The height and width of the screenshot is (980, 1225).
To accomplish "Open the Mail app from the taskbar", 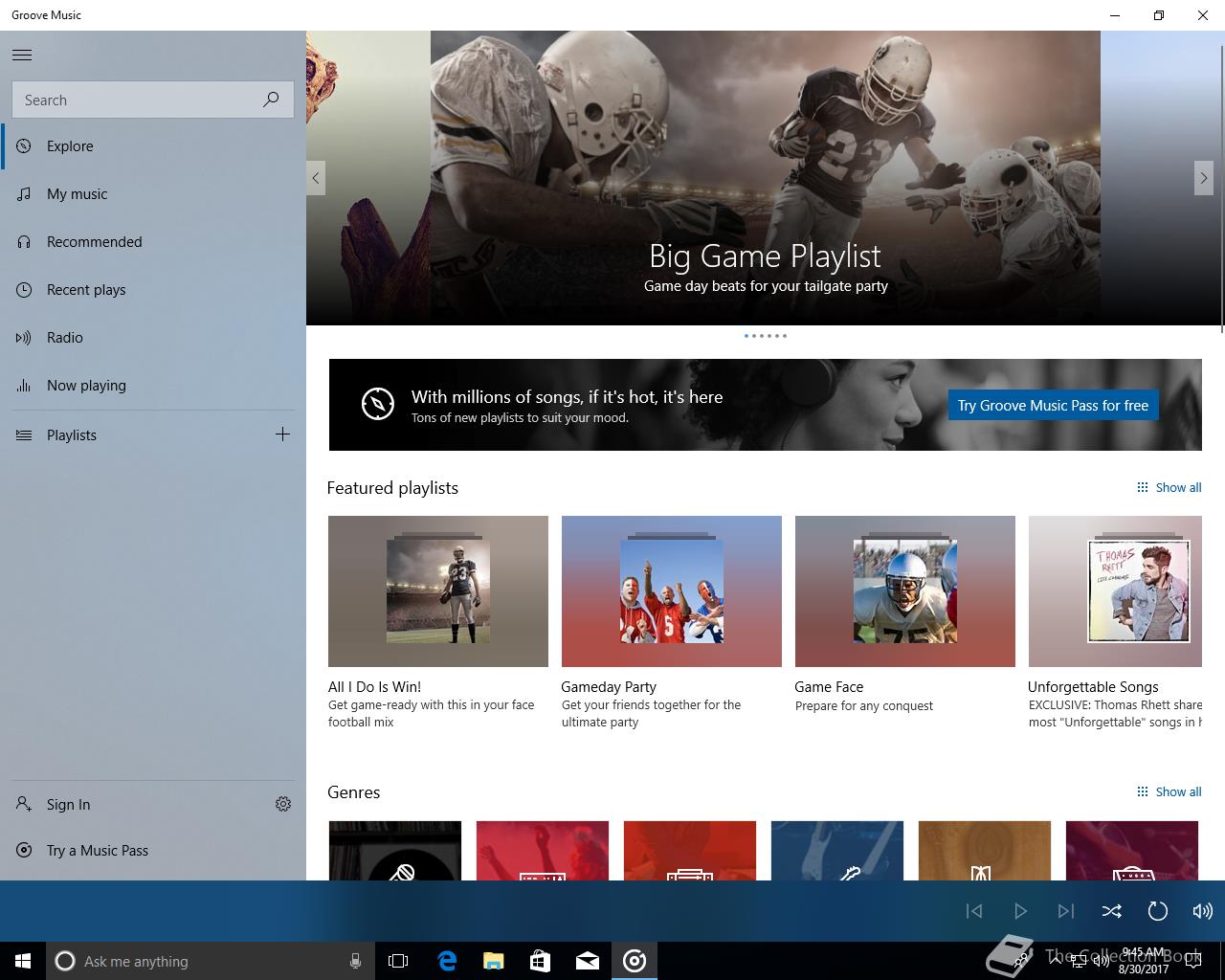I will point(588,961).
